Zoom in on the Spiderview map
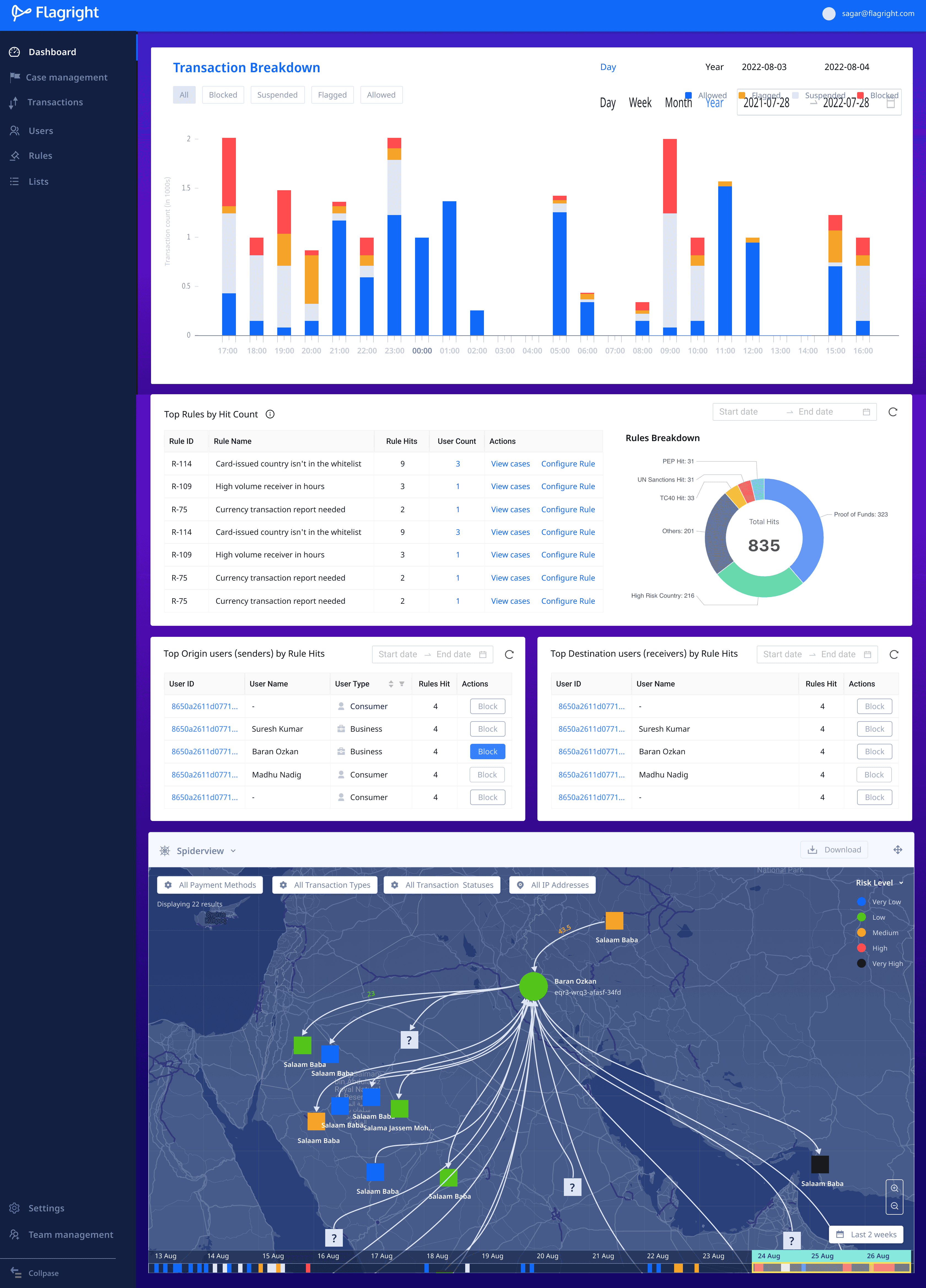Image resolution: width=926 pixels, height=1288 pixels. 894,1188
